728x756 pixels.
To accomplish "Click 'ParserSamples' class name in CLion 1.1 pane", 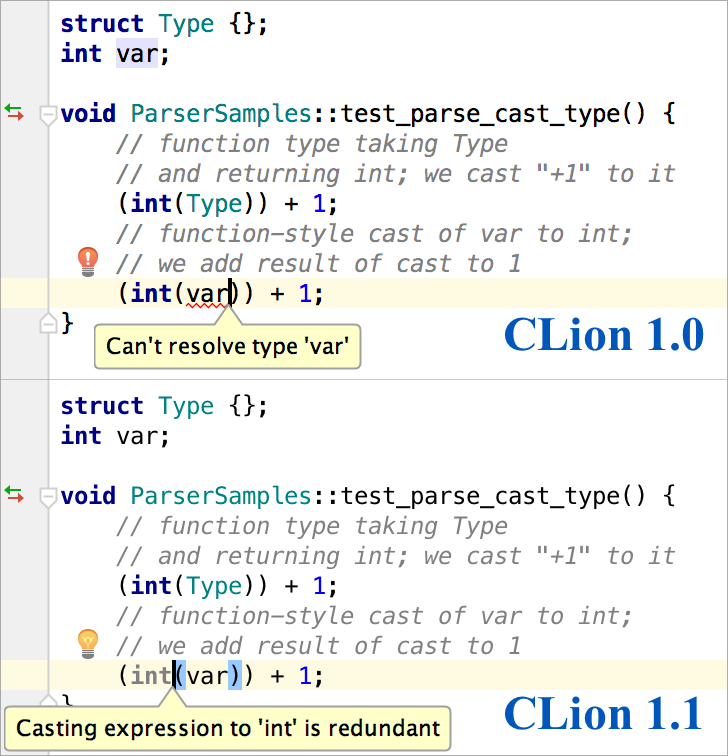I will click(221, 496).
